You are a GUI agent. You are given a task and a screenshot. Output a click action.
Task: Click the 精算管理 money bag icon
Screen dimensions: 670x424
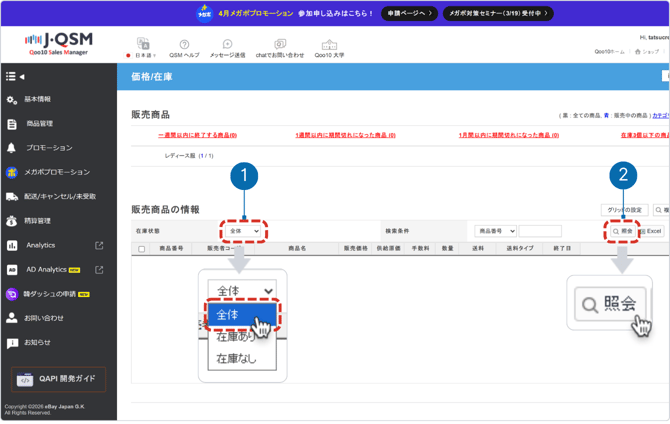pyautogui.click(x=12, y=221)
